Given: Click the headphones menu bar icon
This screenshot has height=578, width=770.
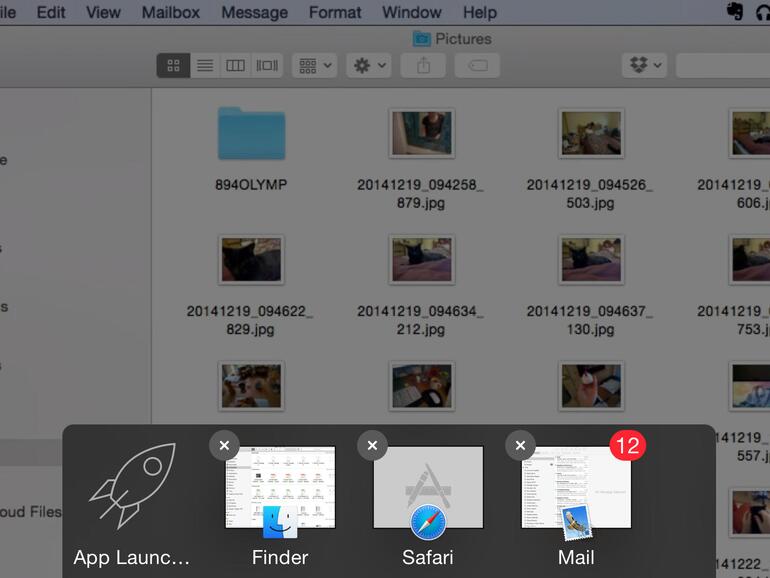Looking at the screenshot, I should pos(763,12).
